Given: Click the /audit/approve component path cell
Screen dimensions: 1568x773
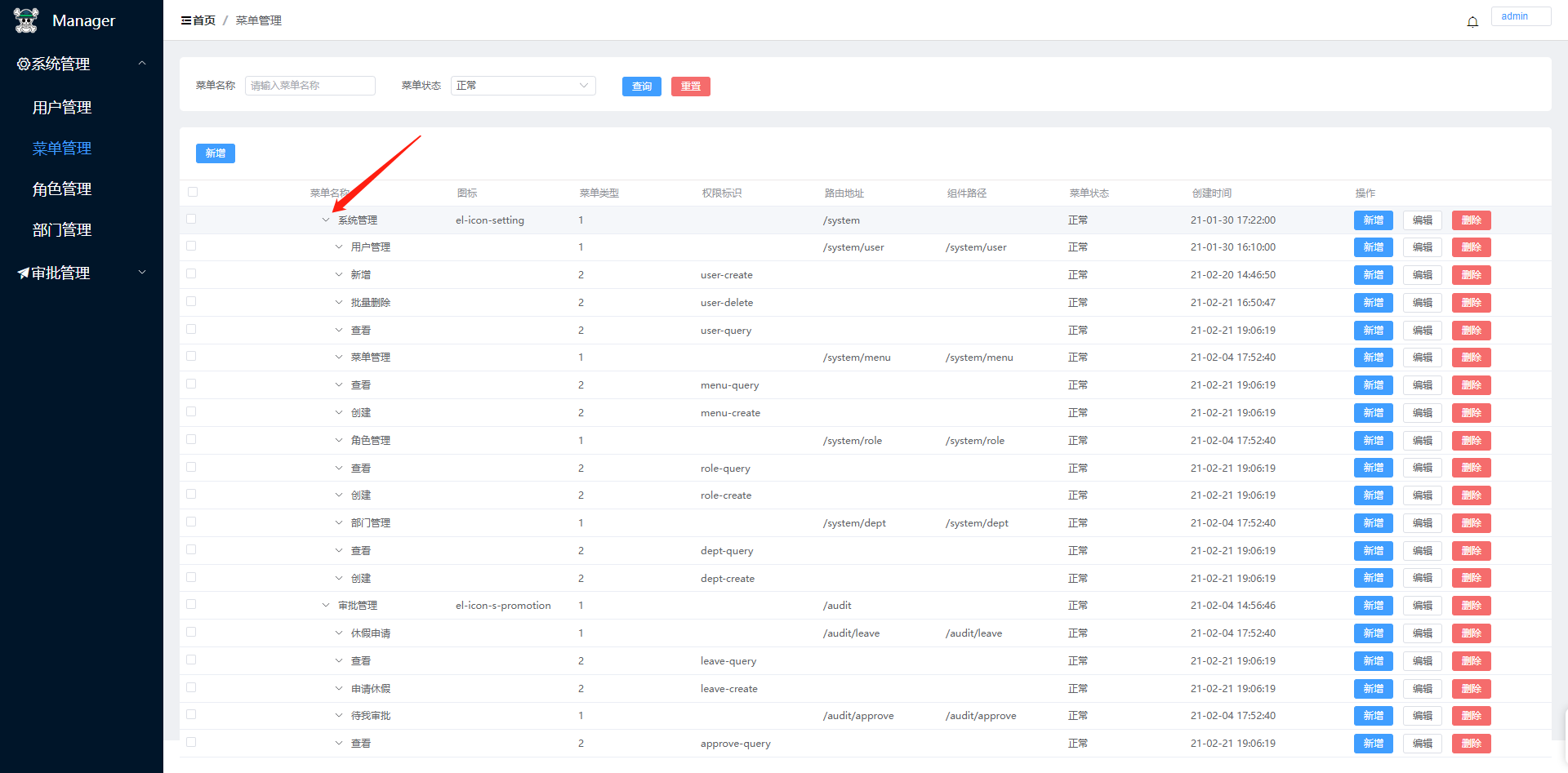Looking at the screenshot, I should (x=981, y=716).
